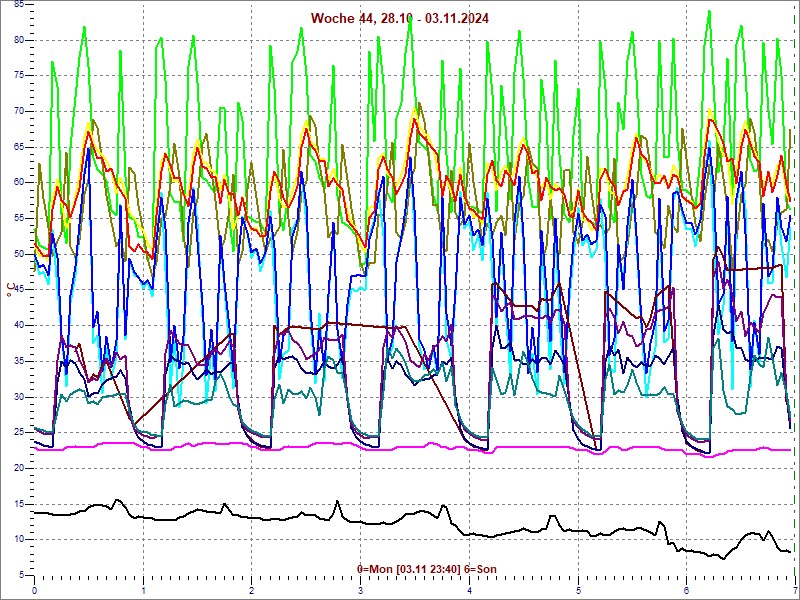
Task: Select the 70 tick label on the y-axis
Action: 19,111
